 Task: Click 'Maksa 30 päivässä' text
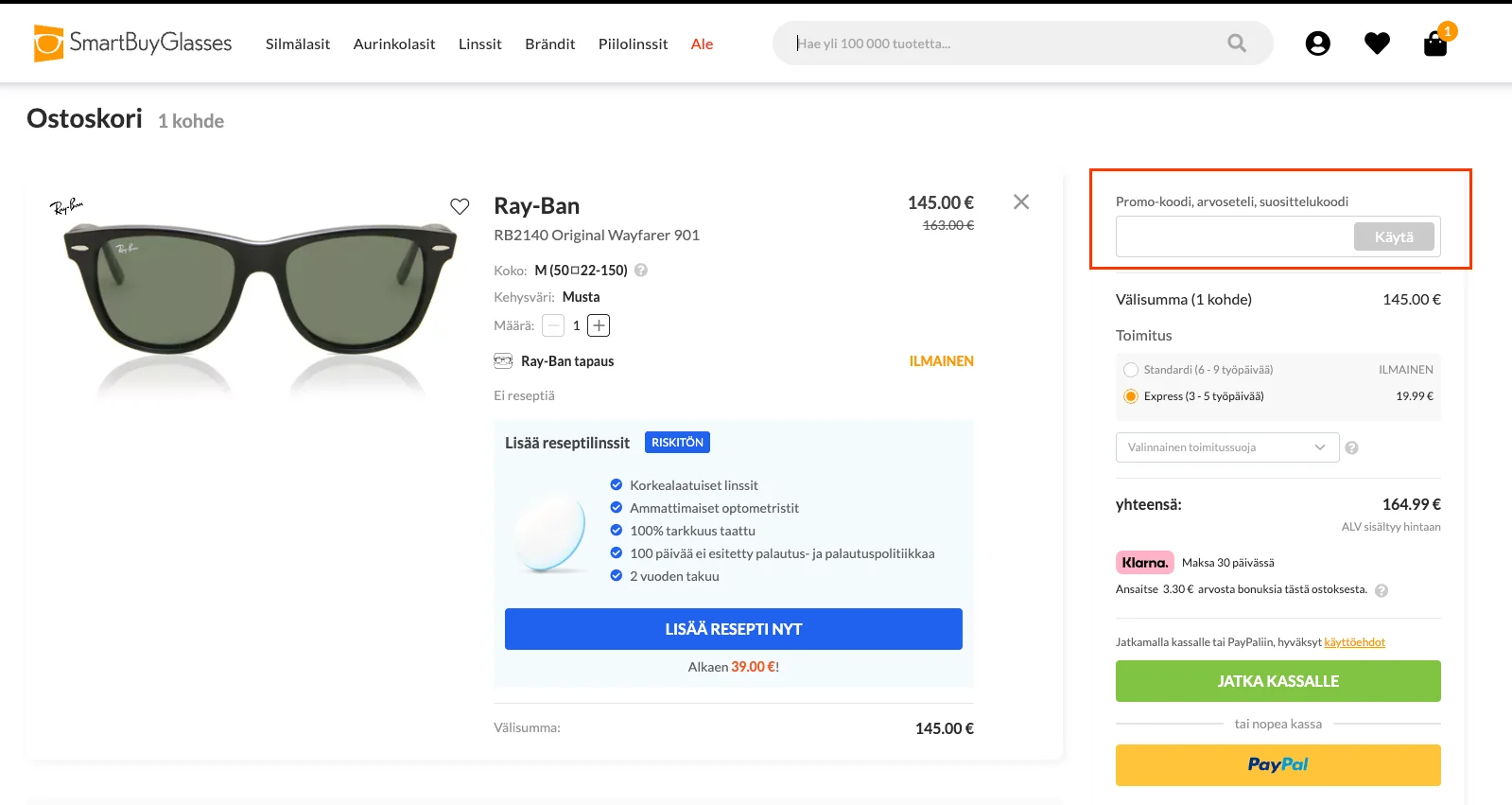coord(1228,563)
